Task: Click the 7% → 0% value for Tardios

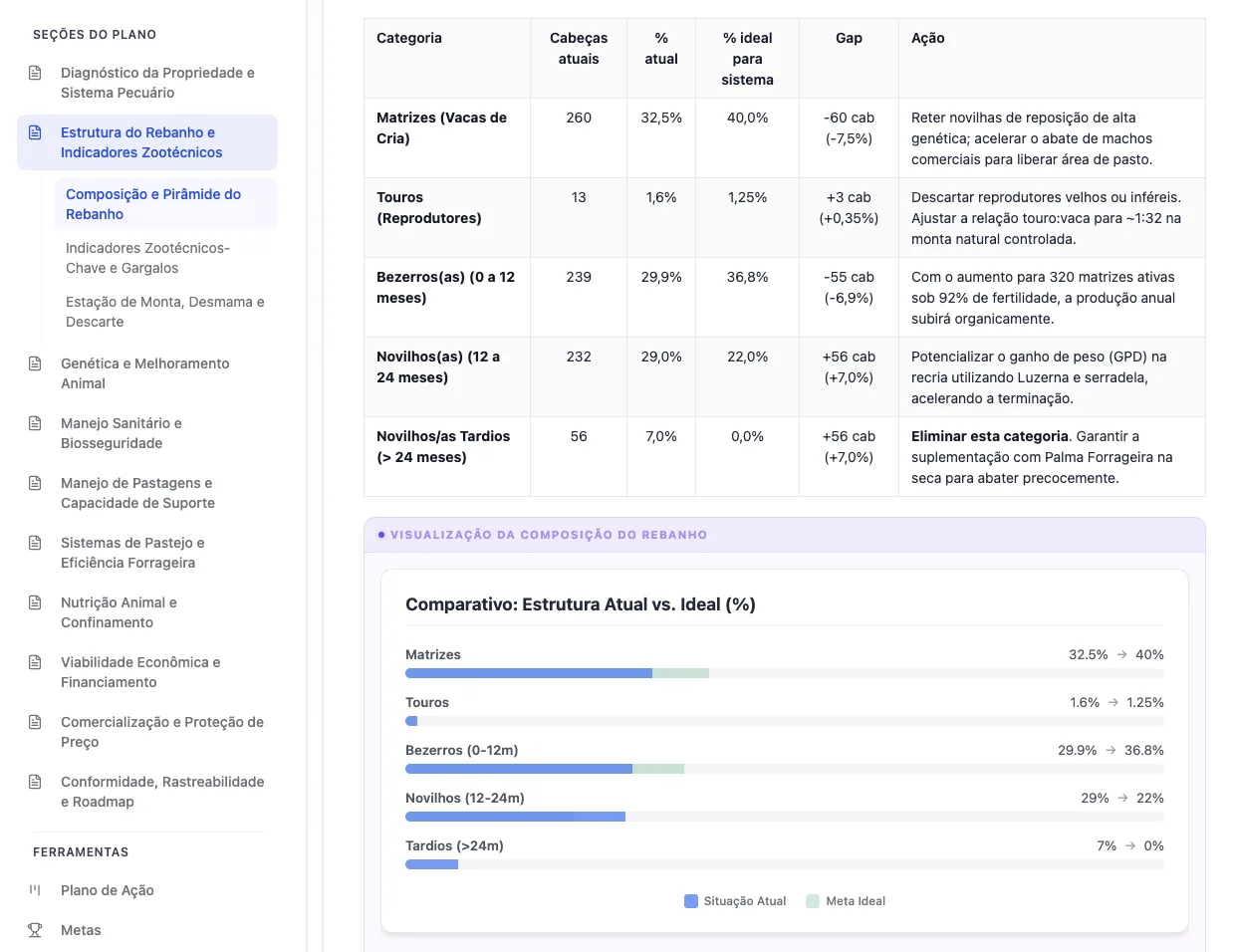Action: pyautogui.click(x=1130, y=845)
